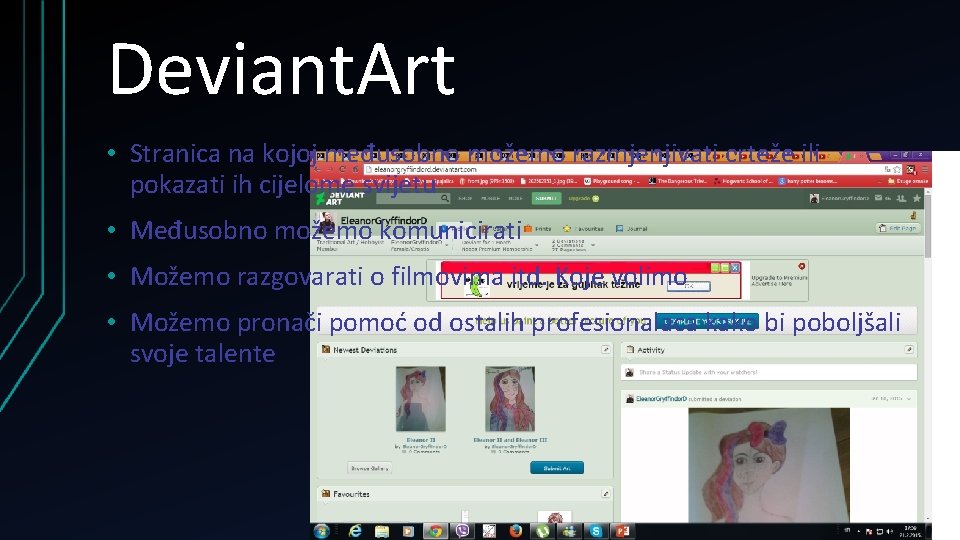960x540 pixels.
Task: Click the DeviantArt logo in the site header
Action: (340, 198)
